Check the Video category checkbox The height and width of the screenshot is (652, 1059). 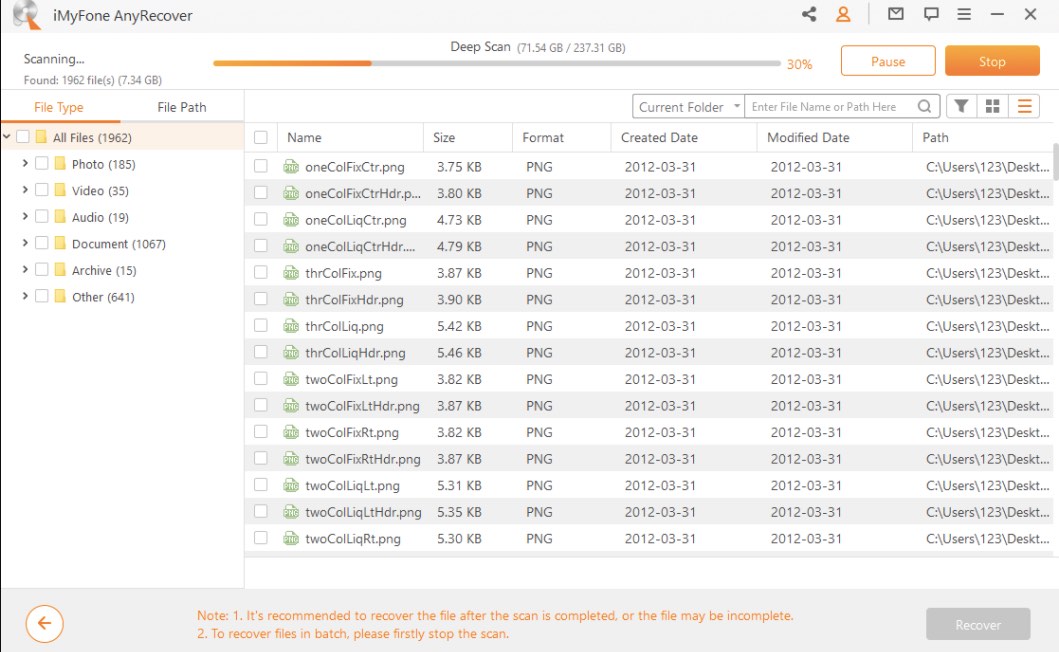[42, 190]
